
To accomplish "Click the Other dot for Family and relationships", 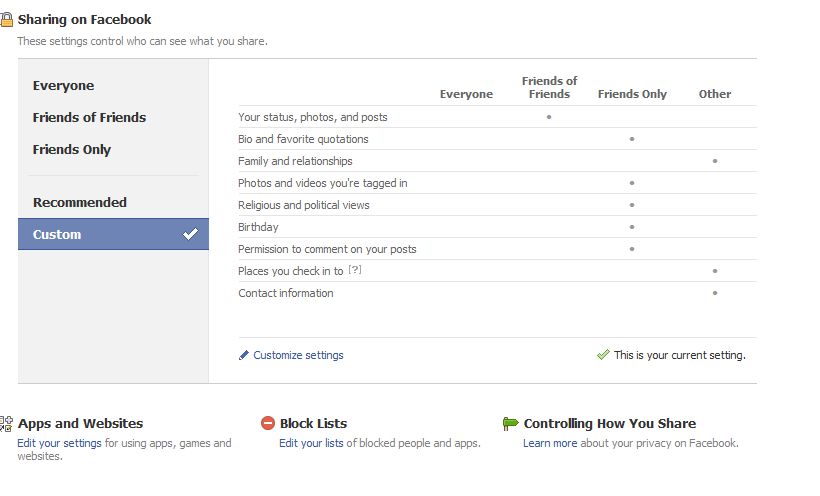I will (x=715, y=161).
